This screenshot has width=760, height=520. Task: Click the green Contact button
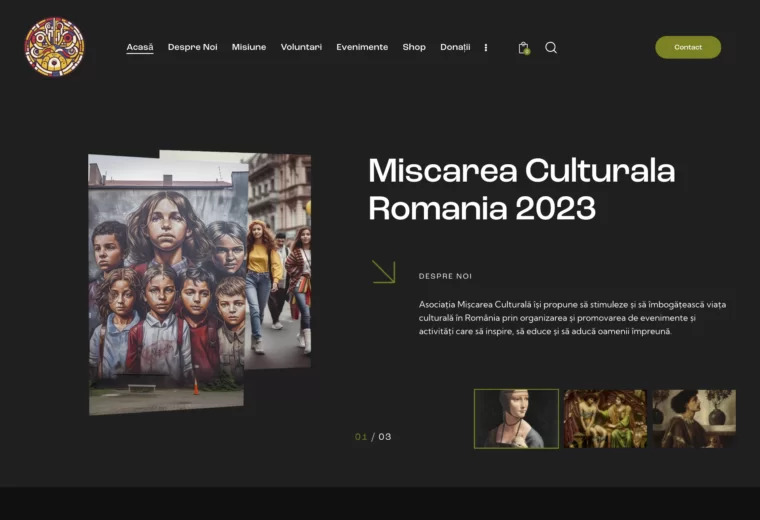pyautogui.click(x=688, y=47)
